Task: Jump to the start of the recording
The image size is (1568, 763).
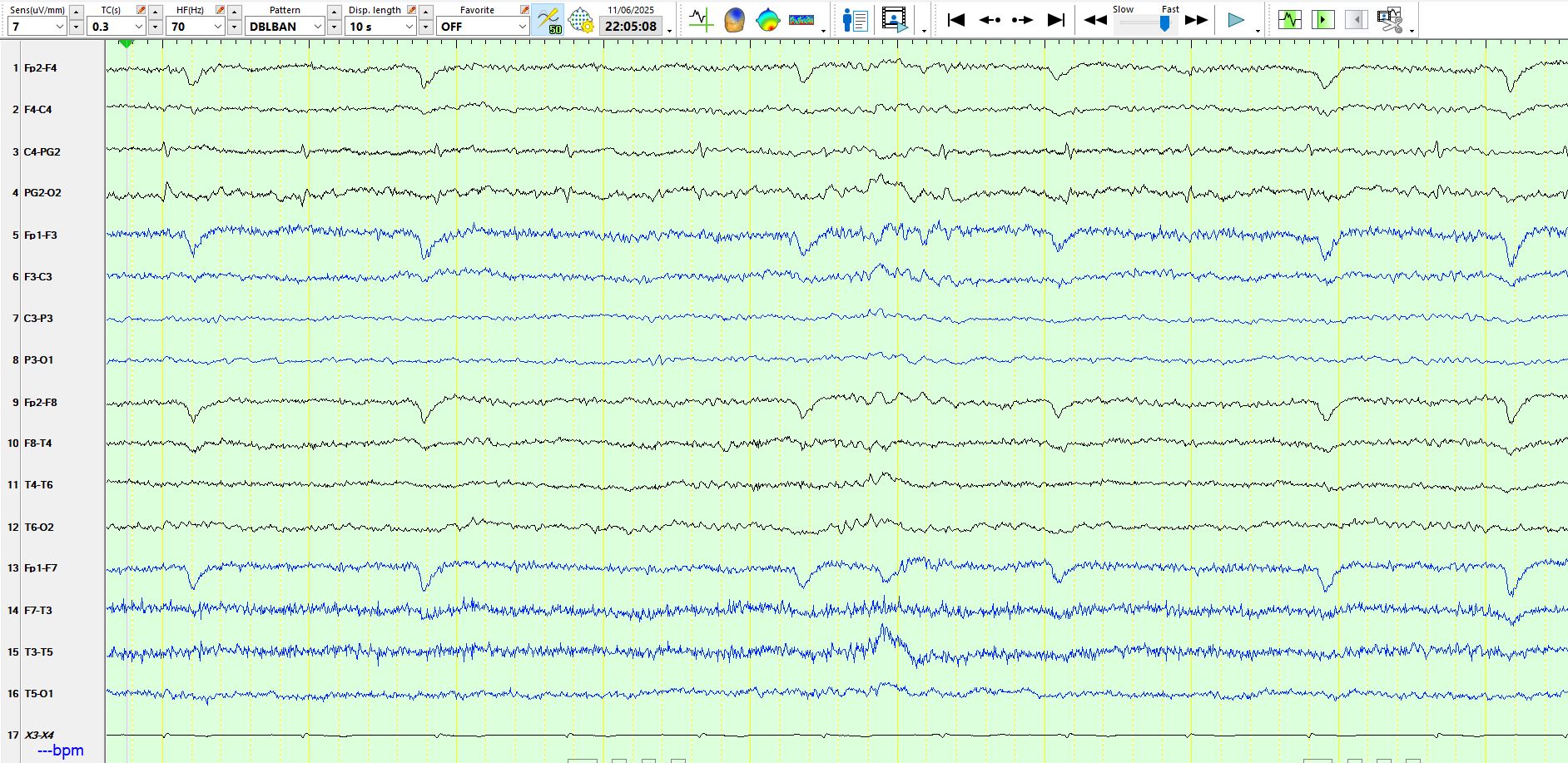Action: [956, 20]
